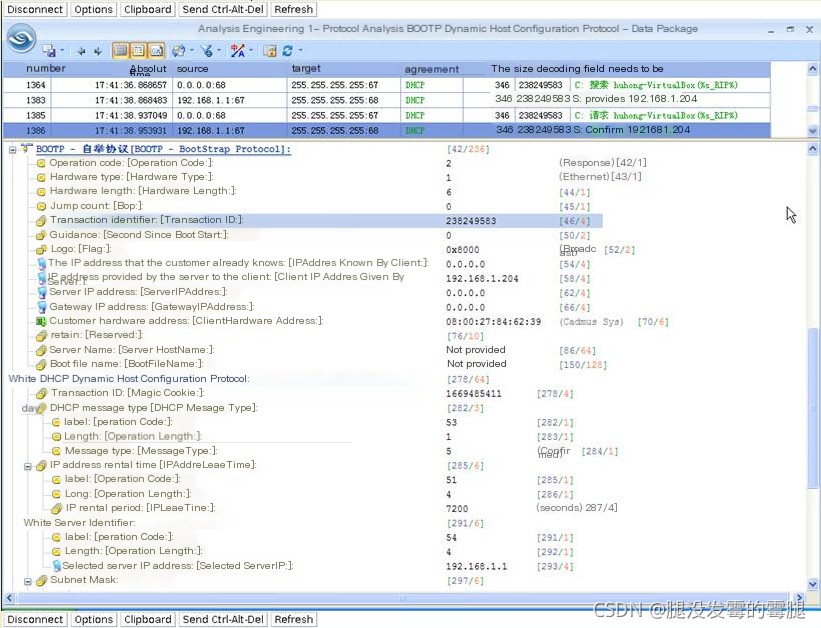Select the Transaction identifier tree row

click(x=319, y=221)
